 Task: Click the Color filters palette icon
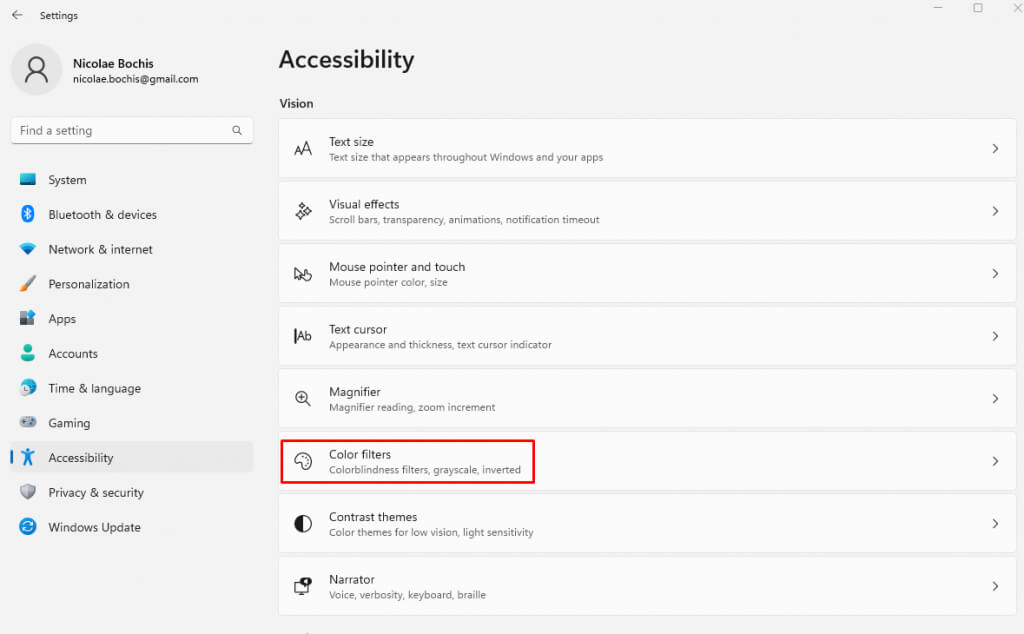pyautogui.click(x=303, y=461)
